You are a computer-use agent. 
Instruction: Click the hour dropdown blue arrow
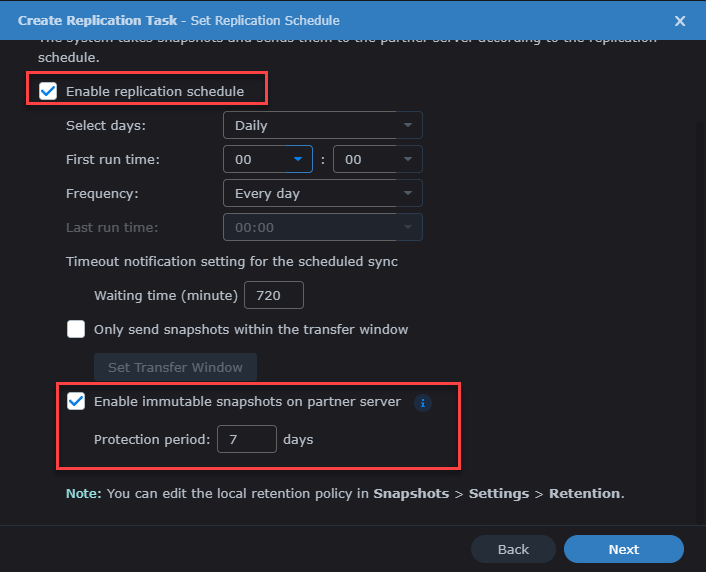(x=298, y=159)
